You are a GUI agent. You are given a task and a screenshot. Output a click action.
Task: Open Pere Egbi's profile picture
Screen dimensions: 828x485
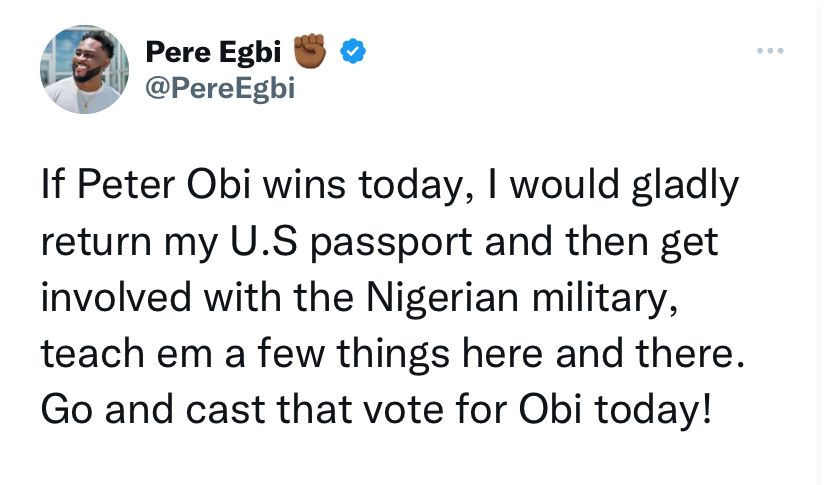(84, 70)
